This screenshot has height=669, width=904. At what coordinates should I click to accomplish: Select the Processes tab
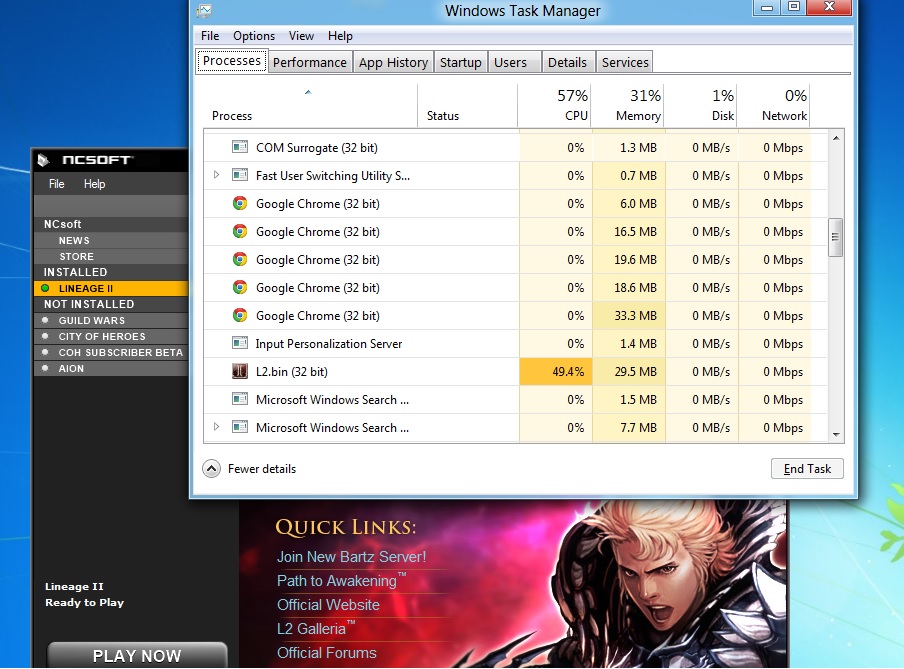click(x=232, y=61)
